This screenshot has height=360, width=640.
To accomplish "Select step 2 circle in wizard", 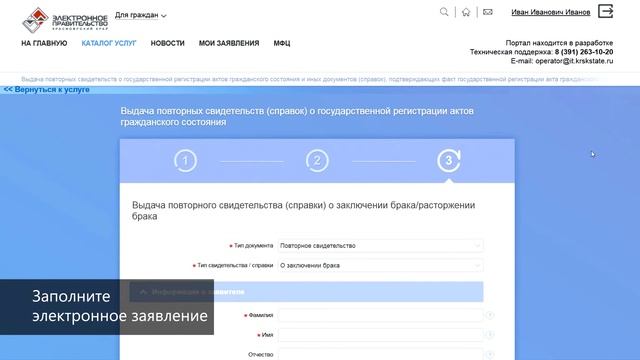I will [x=317, y=161].
